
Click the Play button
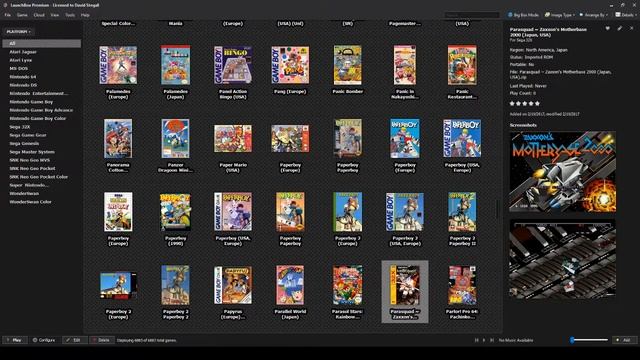(15, 340)
